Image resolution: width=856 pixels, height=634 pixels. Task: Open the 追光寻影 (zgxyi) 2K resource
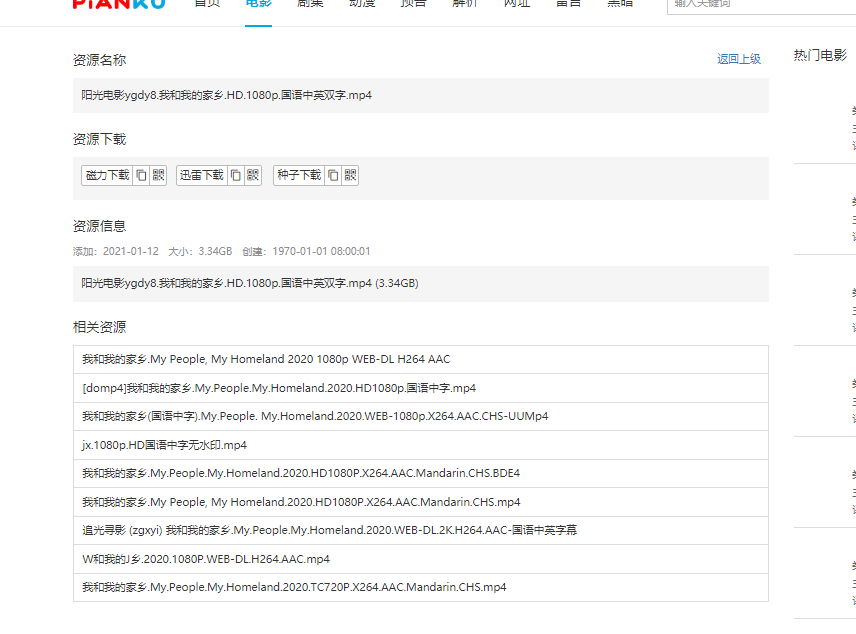coord(421,530)
